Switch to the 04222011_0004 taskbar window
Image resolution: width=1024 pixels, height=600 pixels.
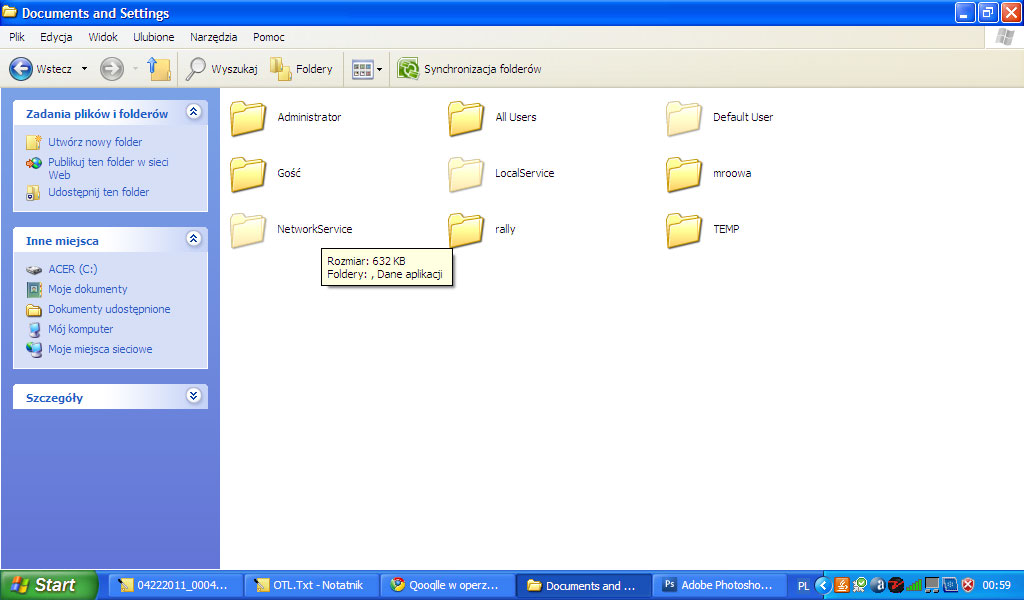[175, 586]
